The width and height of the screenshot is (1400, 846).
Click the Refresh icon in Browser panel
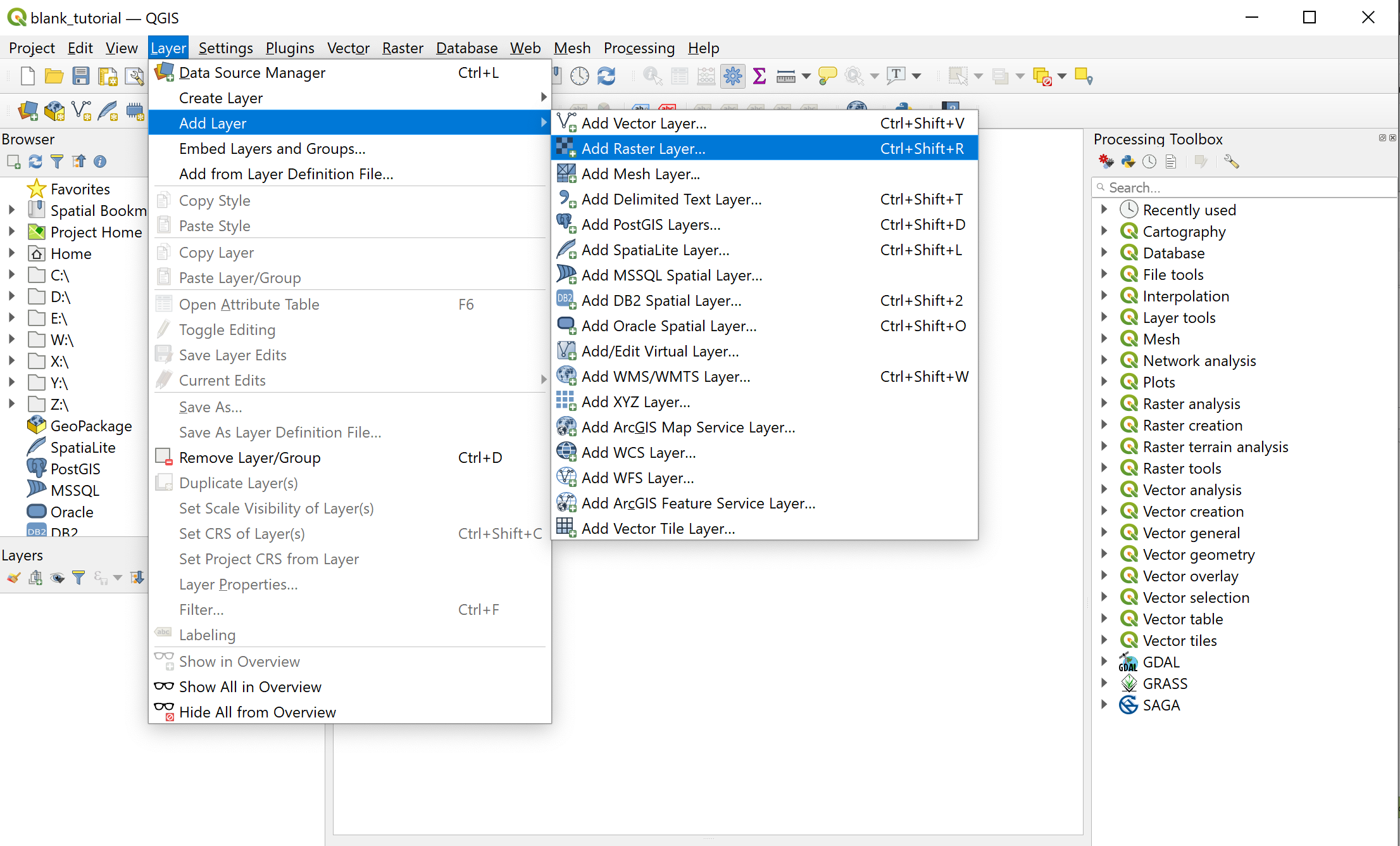click(x=35, y=161)
